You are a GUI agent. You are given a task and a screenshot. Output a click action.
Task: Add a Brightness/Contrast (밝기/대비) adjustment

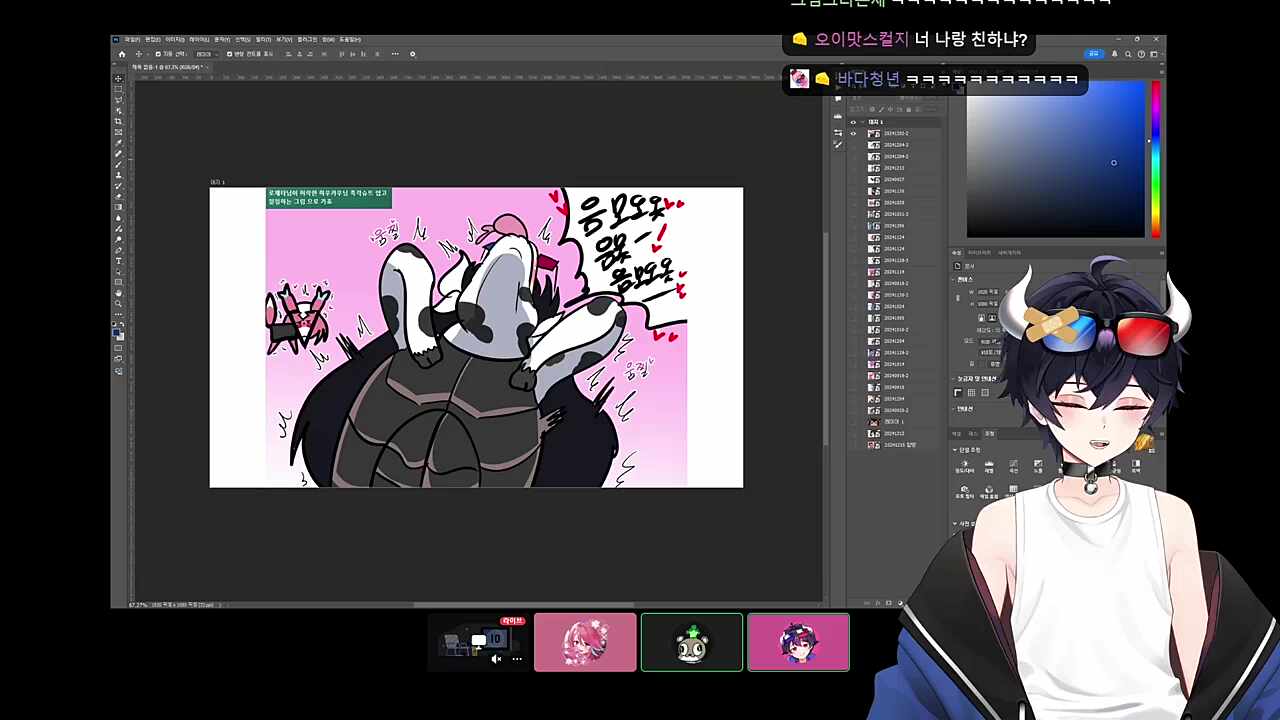965,464
